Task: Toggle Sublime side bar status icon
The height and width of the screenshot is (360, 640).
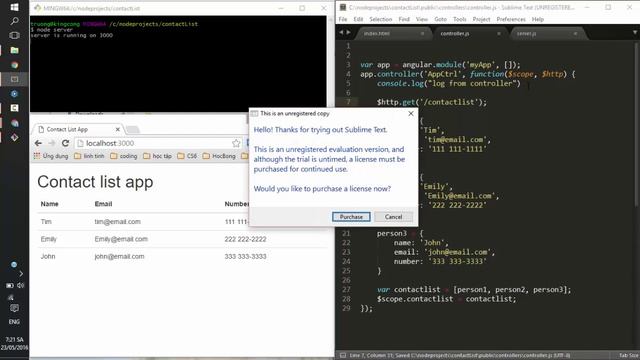Action: coord(343,356)
